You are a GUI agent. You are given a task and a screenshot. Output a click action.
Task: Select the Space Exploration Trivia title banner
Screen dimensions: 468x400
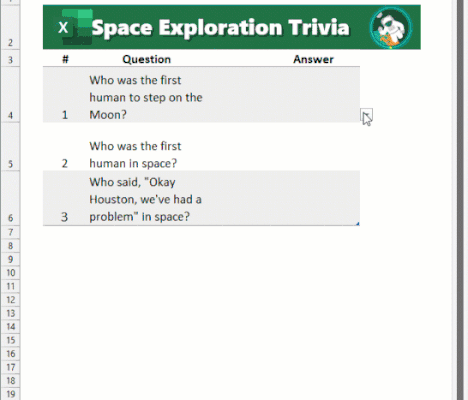[232, 27]
